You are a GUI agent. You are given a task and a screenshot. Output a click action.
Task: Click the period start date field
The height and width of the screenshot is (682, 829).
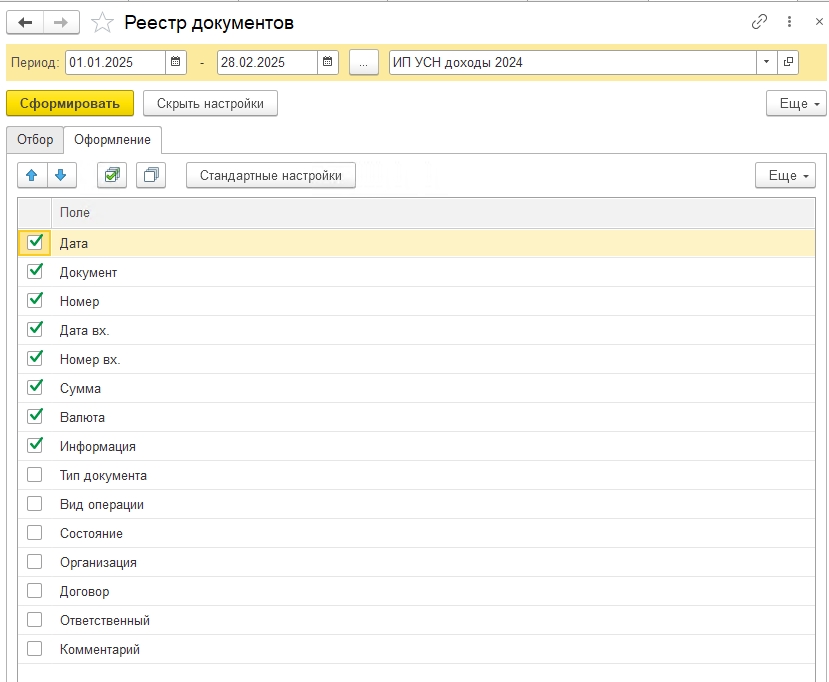pos(115,62)
